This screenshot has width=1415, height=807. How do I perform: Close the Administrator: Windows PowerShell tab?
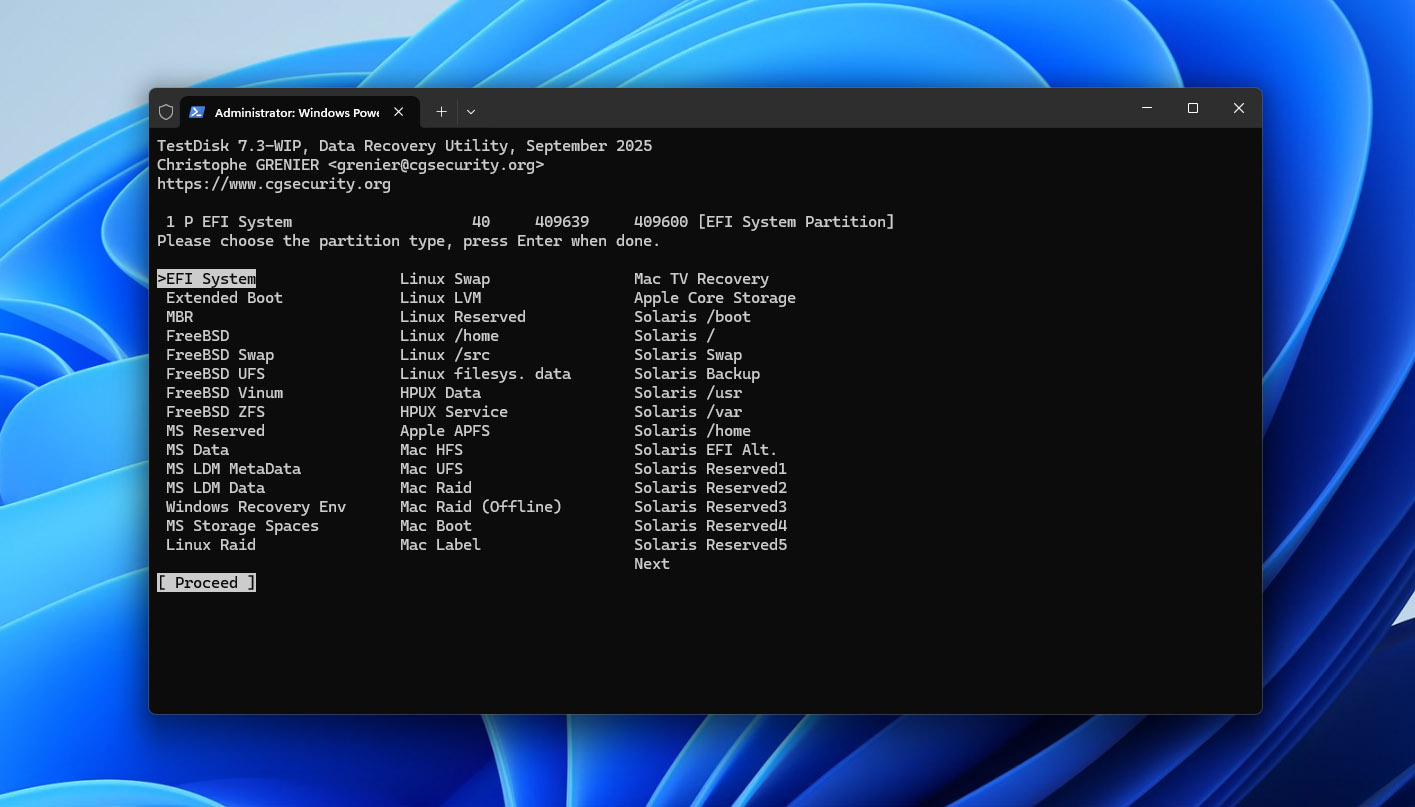[x=398, y=112]
